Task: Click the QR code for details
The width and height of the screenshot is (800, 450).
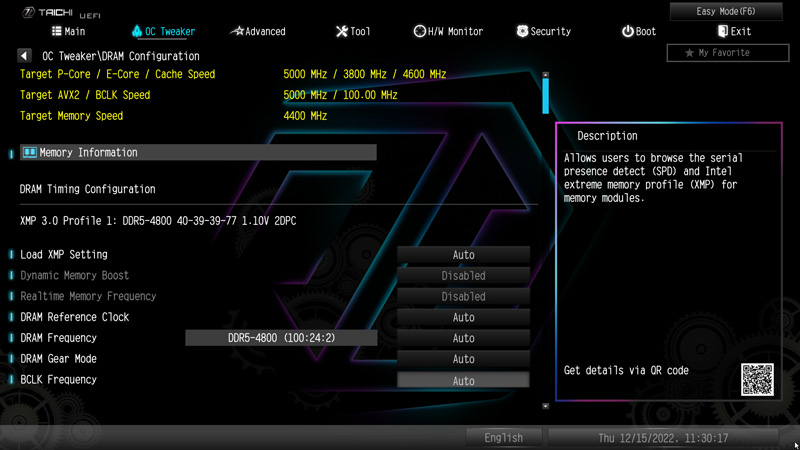Action: (757, 379)
